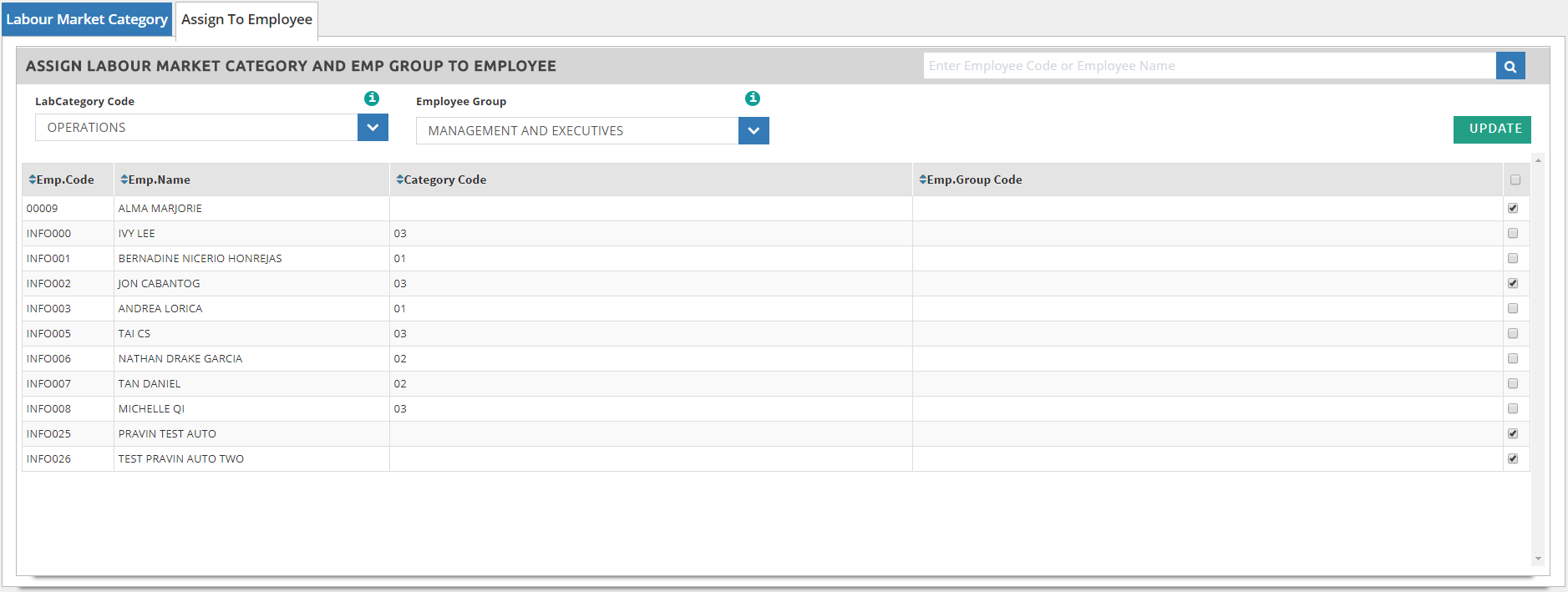Image resolution: width=1568 pixels, height=592 pixels.
Task: Sort table by Emp.Code column arrows
Action: coord(33,180)
